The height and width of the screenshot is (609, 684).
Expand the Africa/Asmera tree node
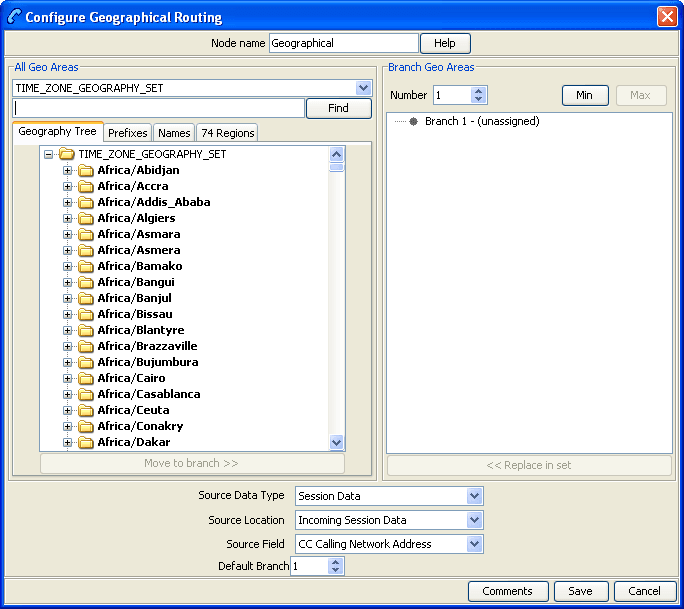coord(67,250)
